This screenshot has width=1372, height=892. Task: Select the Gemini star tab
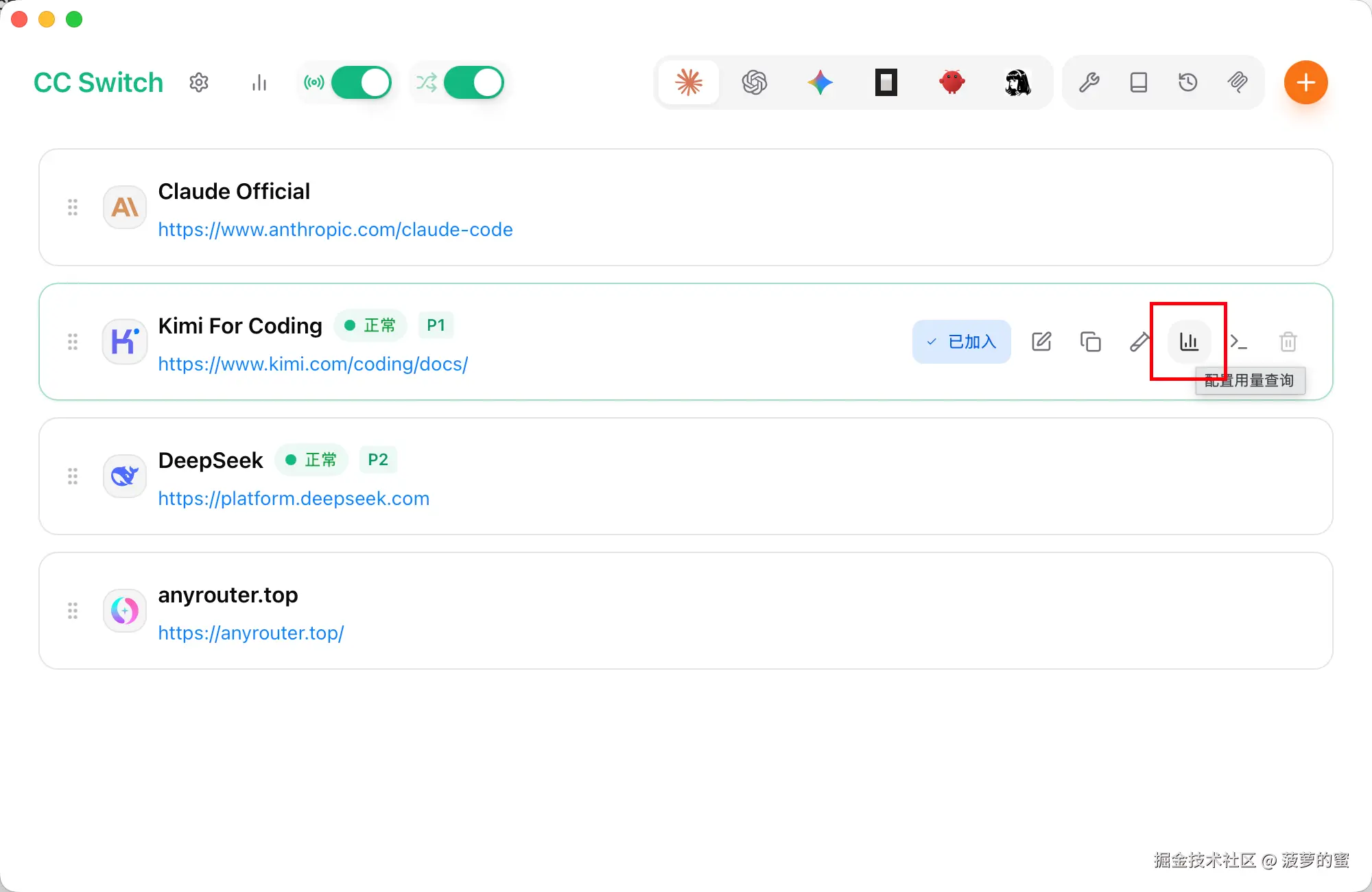coord(820,82)
